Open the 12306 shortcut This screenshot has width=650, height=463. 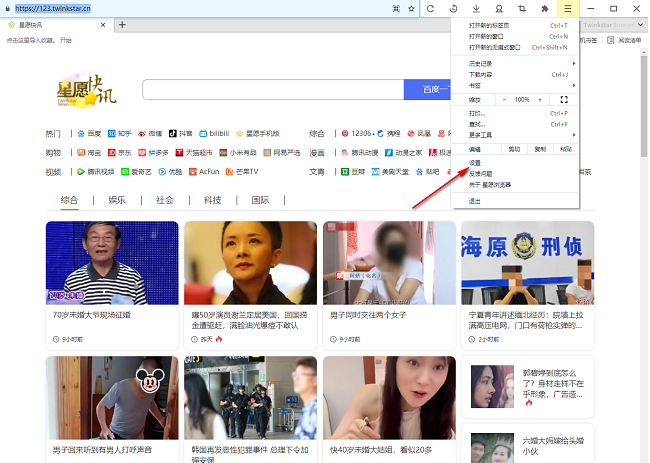tap(356, 133)
